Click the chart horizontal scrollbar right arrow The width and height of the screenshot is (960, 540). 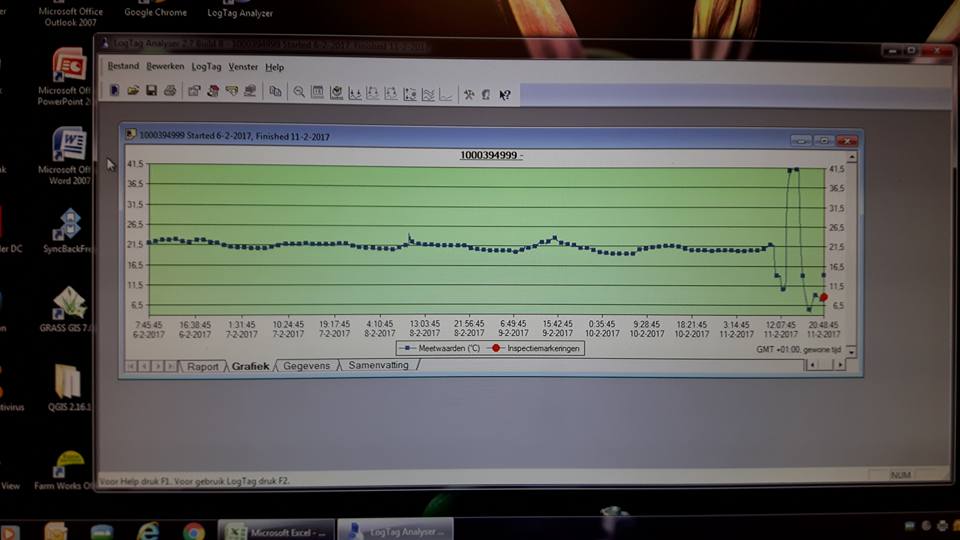(x=839, y=365)
